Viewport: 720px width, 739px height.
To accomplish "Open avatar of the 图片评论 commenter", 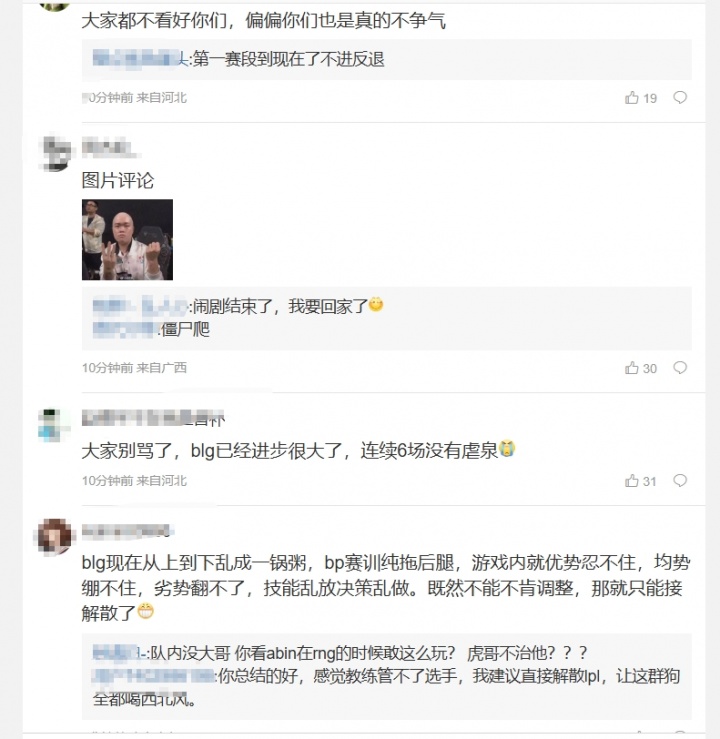I will coord(54,153).
